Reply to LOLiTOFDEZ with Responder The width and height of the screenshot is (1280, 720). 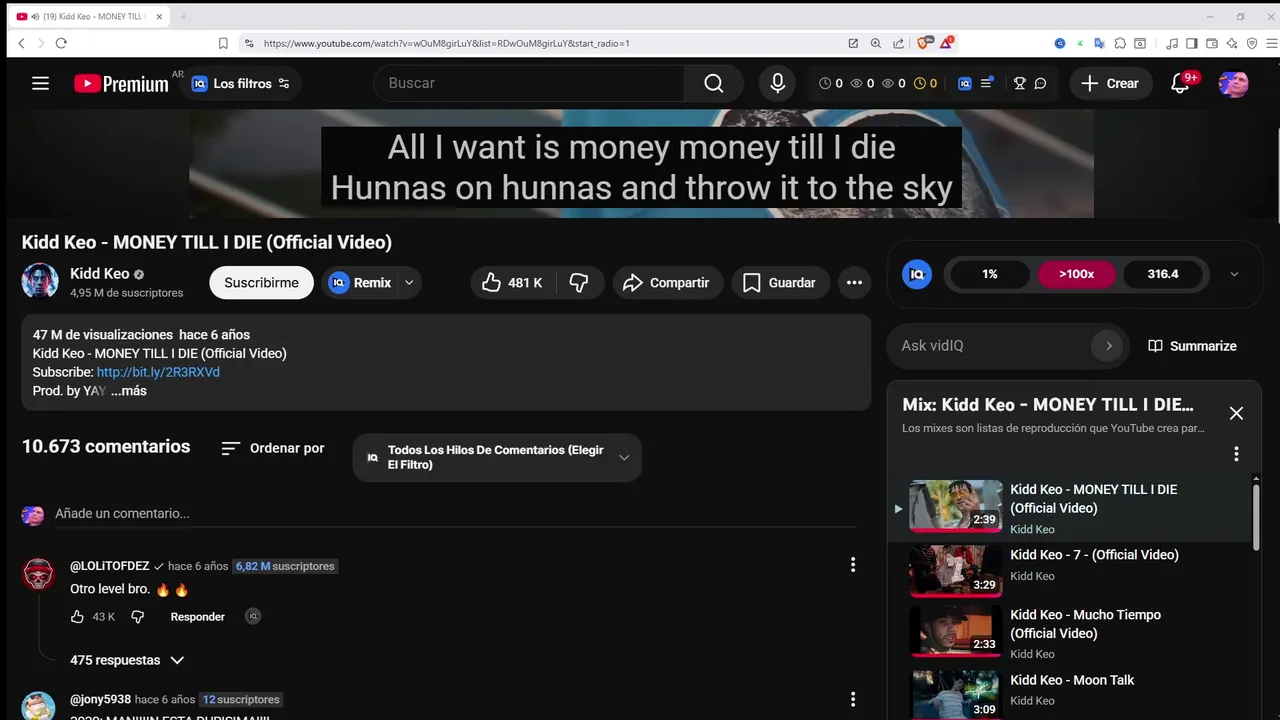click(x=198, y=617)
